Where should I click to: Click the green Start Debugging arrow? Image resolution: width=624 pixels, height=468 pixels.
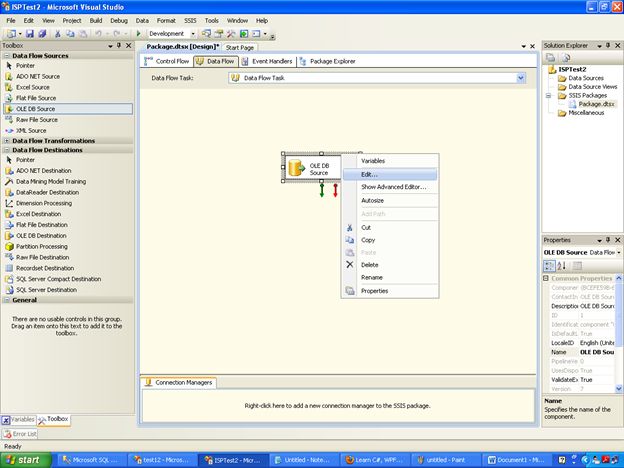[138, 34]
